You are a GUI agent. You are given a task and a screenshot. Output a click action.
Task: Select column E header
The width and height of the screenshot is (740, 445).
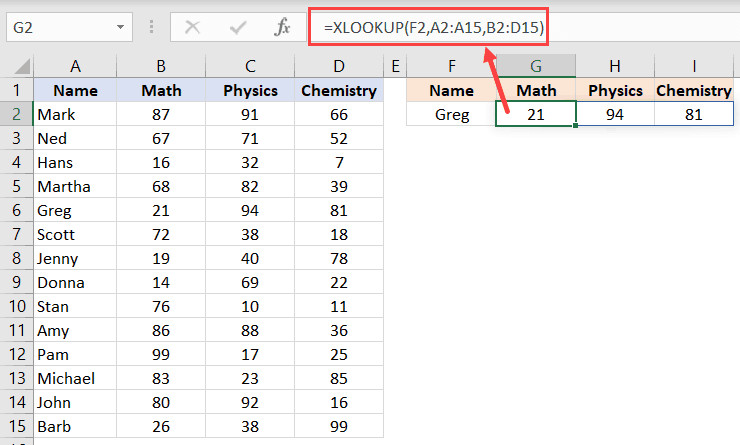point(395,66)
